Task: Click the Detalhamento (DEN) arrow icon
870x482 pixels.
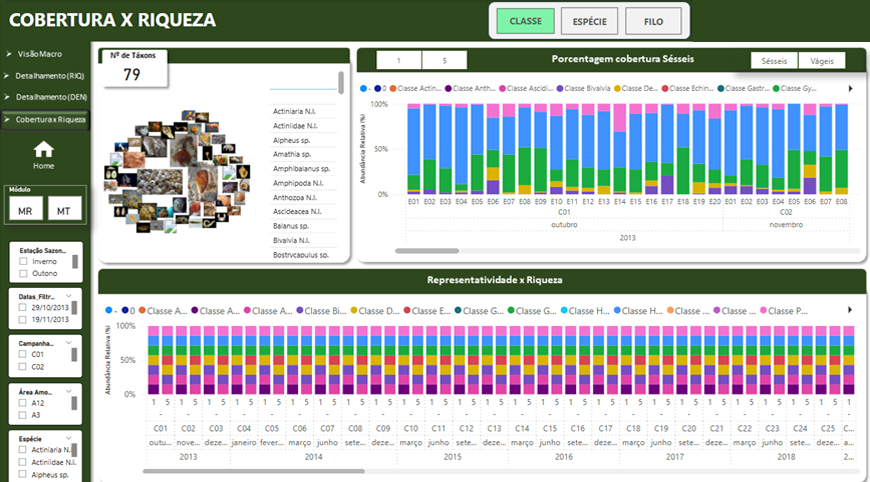Action: pyautogui.click(x=7, y=97)
